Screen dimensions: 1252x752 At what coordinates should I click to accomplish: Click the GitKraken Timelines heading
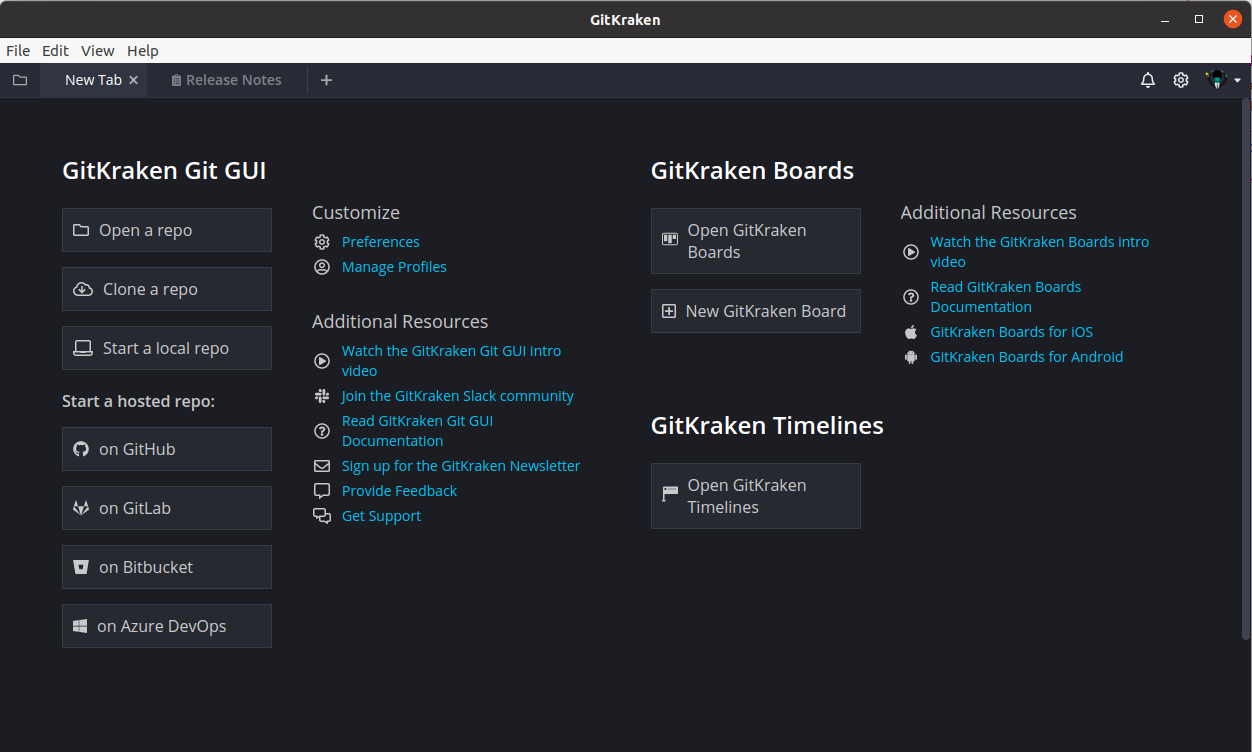tap(767, 426)
